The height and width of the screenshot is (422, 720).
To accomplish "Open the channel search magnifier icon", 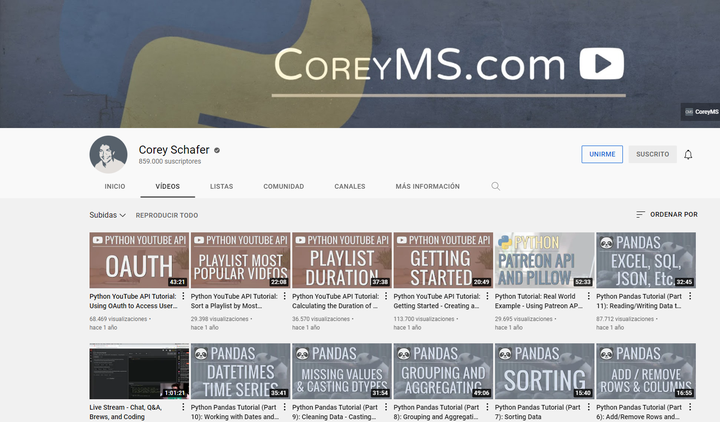I will point(495,186).
